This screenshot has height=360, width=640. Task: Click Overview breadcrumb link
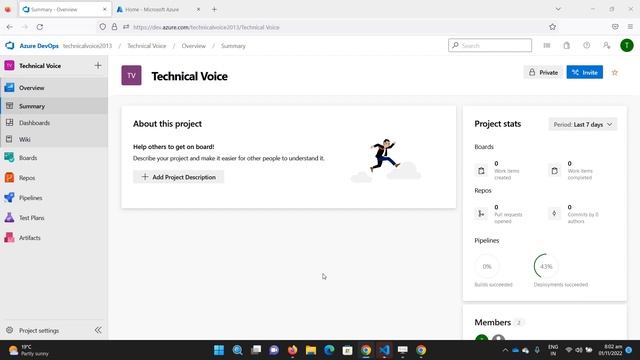point(193,46)
